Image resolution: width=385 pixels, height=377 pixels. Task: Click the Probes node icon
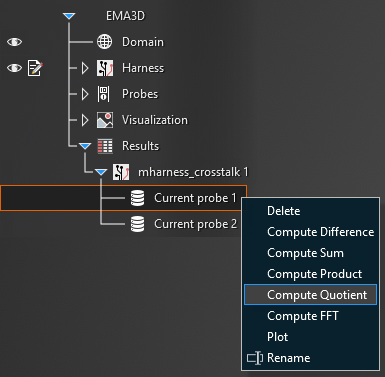click(x=103, y=94)
